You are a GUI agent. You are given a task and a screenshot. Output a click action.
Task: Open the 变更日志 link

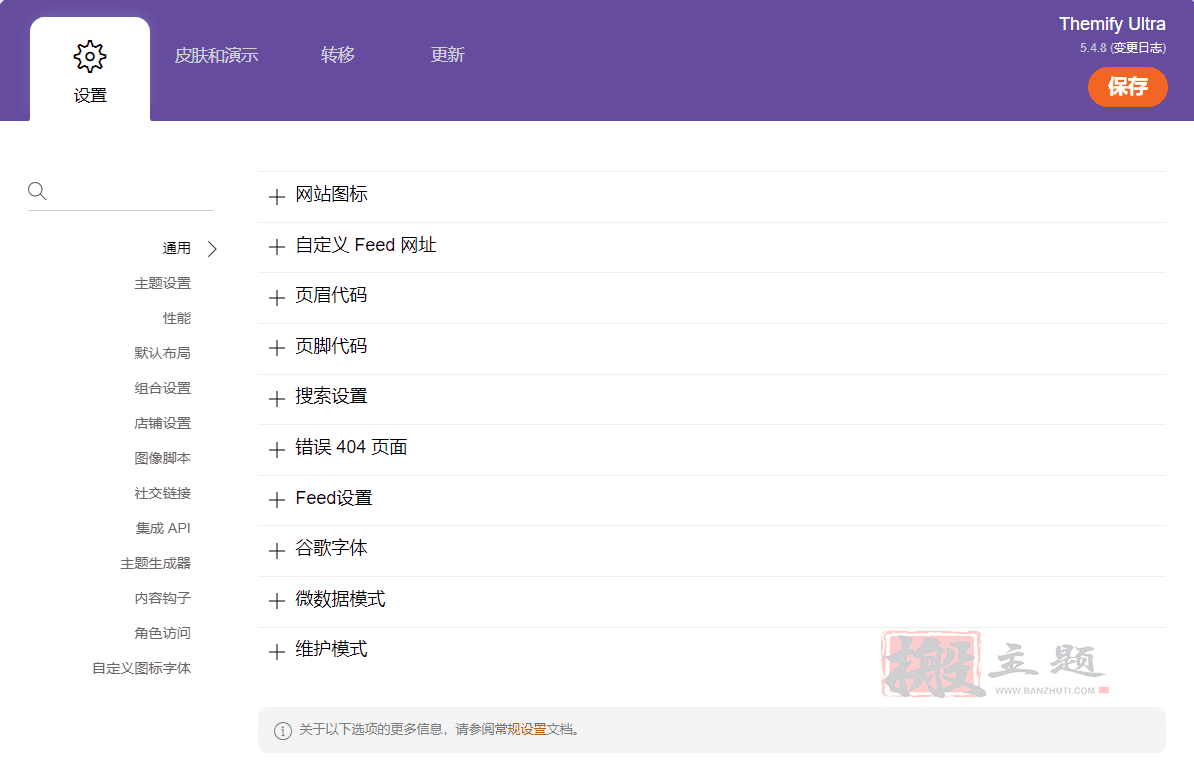(1138, 48)
